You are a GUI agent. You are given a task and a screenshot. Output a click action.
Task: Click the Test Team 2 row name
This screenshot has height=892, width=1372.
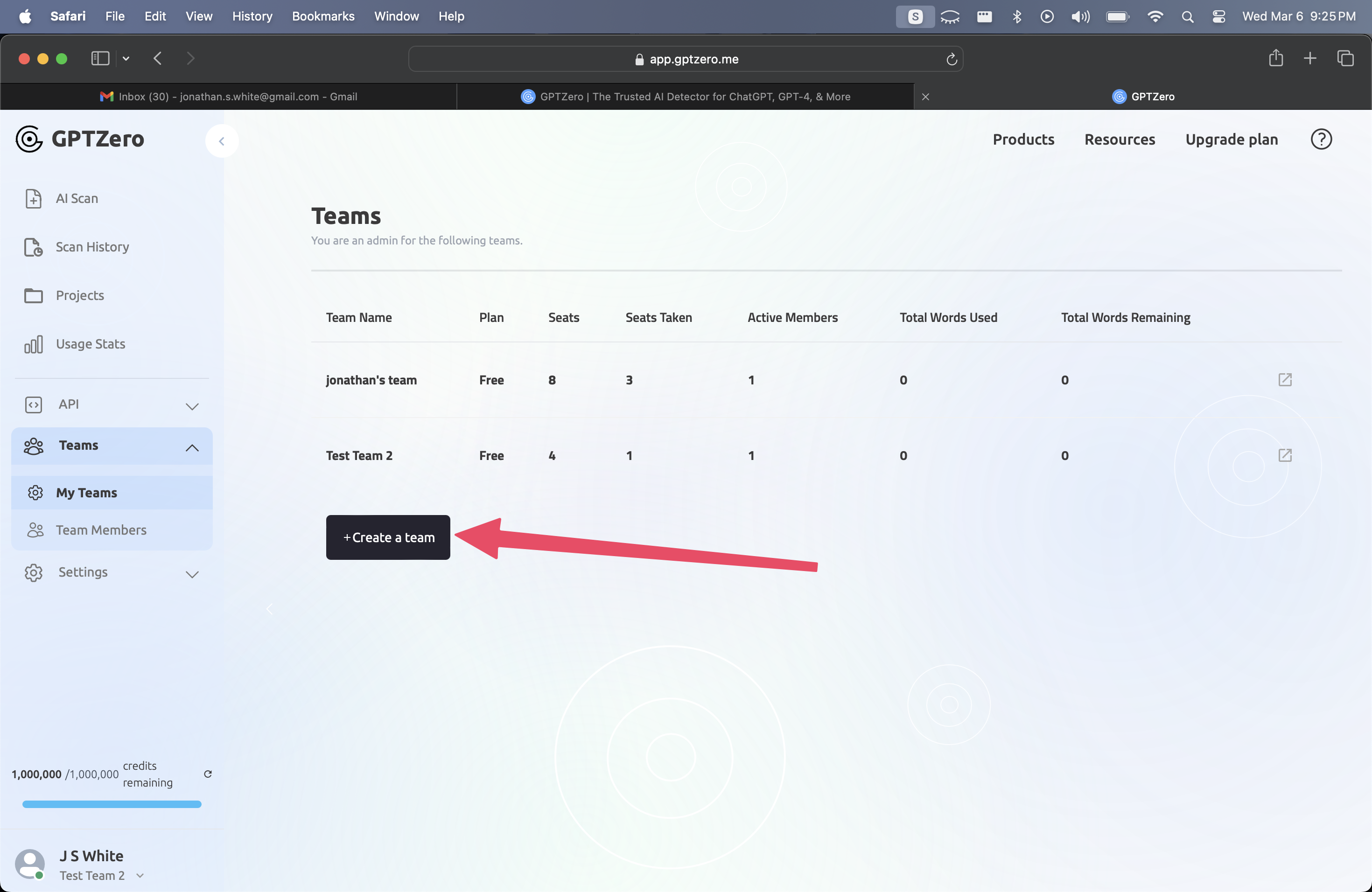click(x=359, y=455)
